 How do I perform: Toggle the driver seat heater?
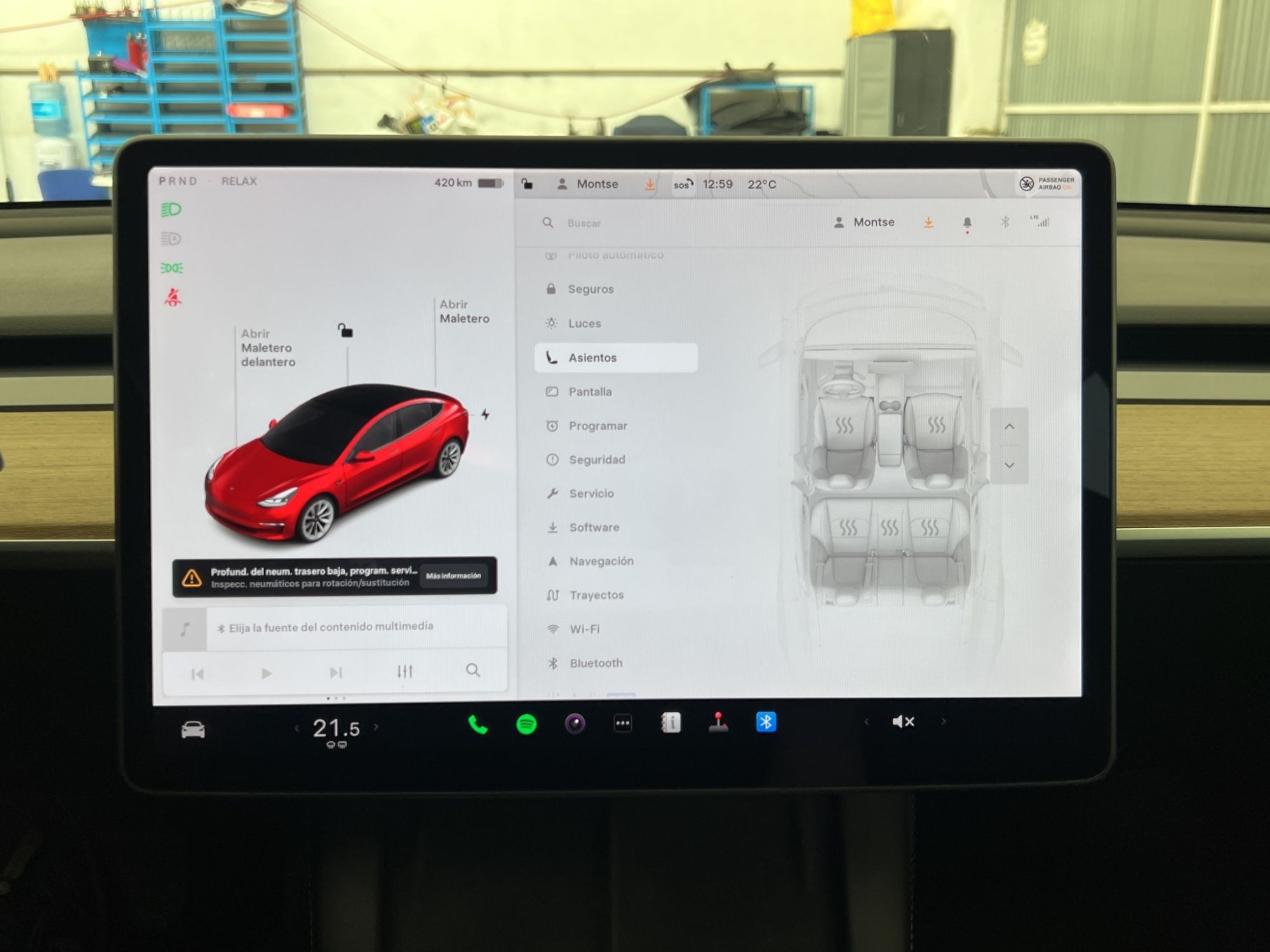coord(844,425)
